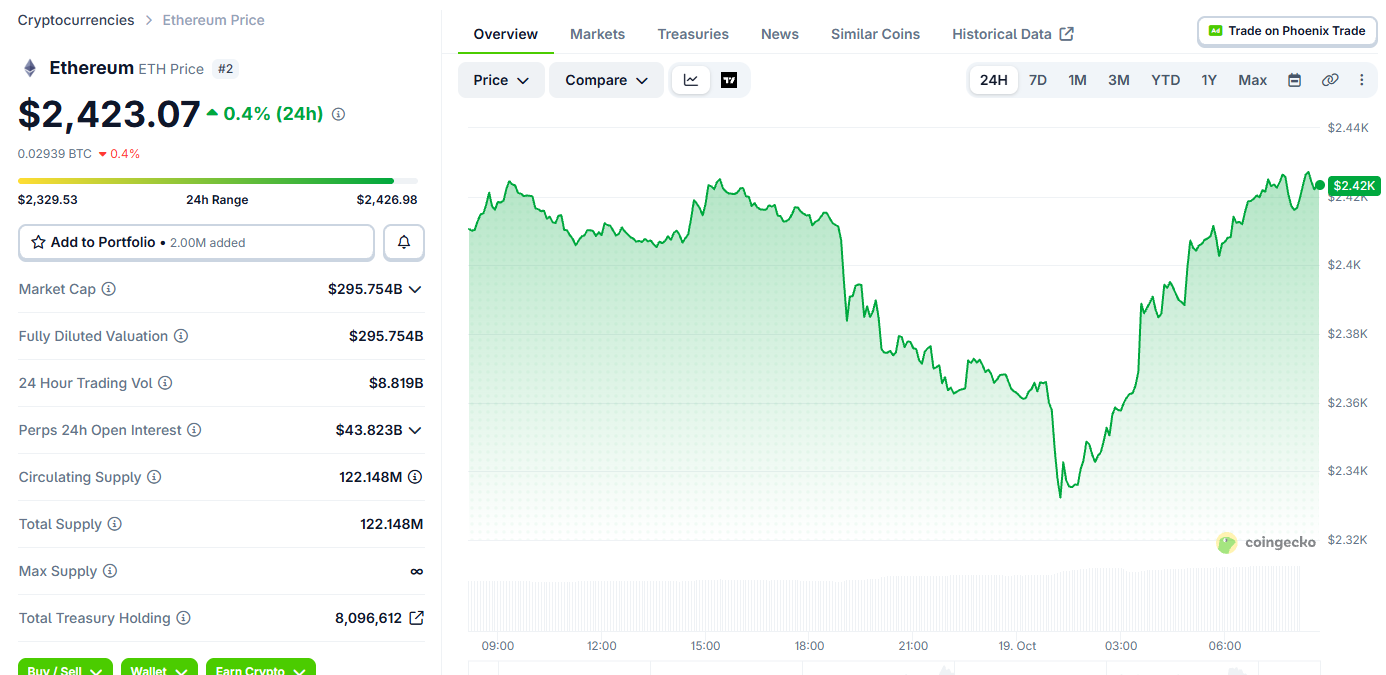Screen dimensions: 1386x675
Task: Show Perps 24h Open Interest info icon
Action: coord(194,430)
